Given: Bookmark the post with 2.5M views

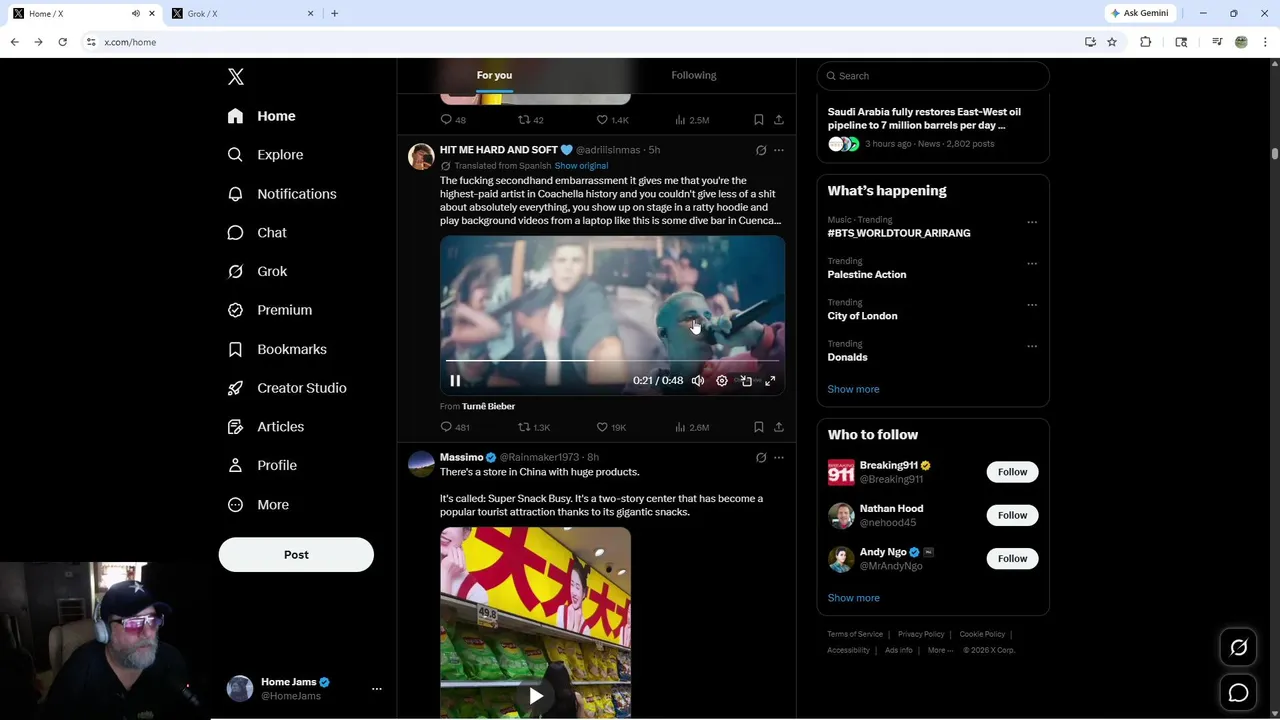Looking at the screenshot, I should tap(759, 120).
